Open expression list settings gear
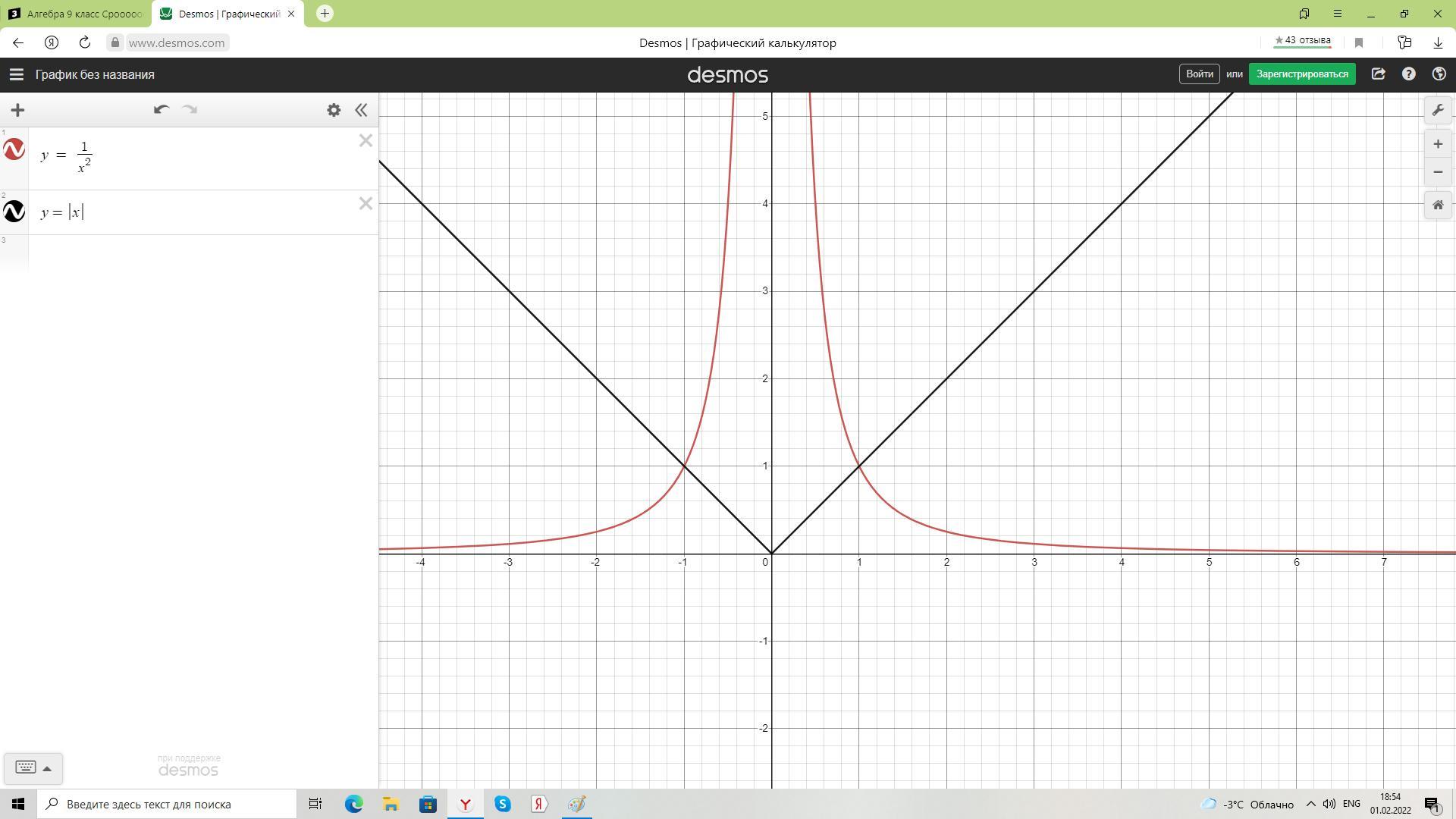The width and height of the screenshot is (1456, 819). 334,110
